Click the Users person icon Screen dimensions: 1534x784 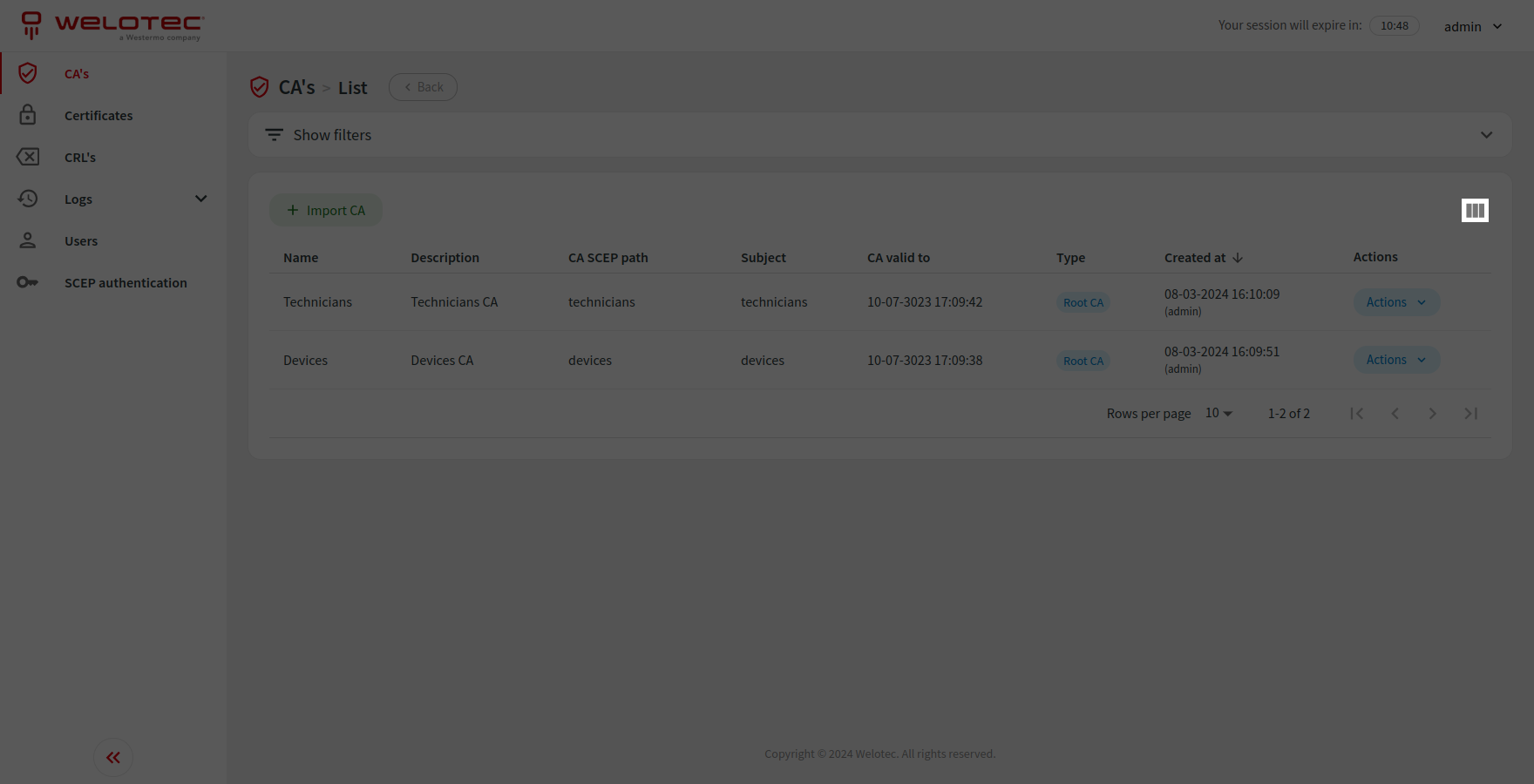click(x=28, y=240)
